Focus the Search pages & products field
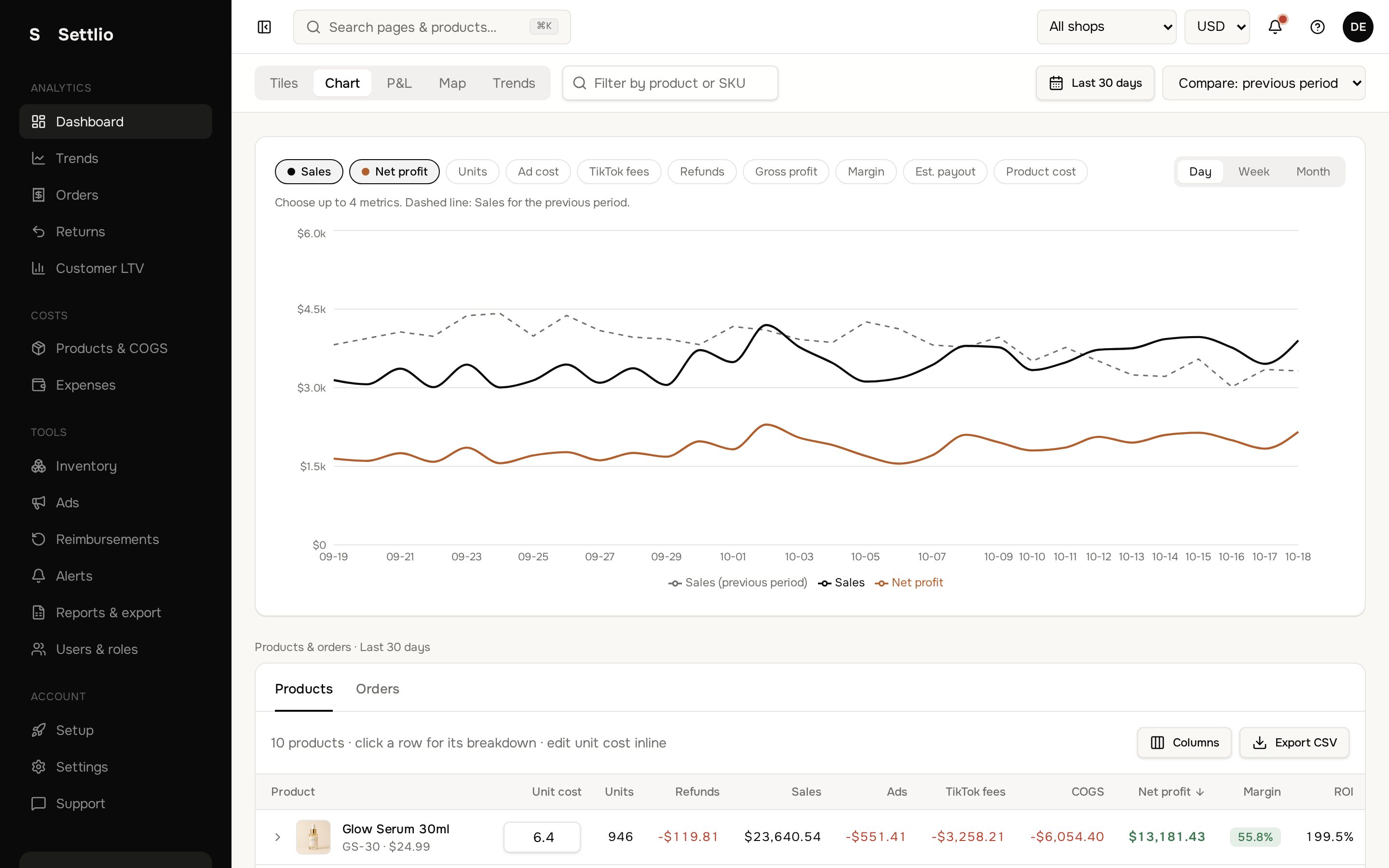The image size is (1389, 868). coord(432,27)
